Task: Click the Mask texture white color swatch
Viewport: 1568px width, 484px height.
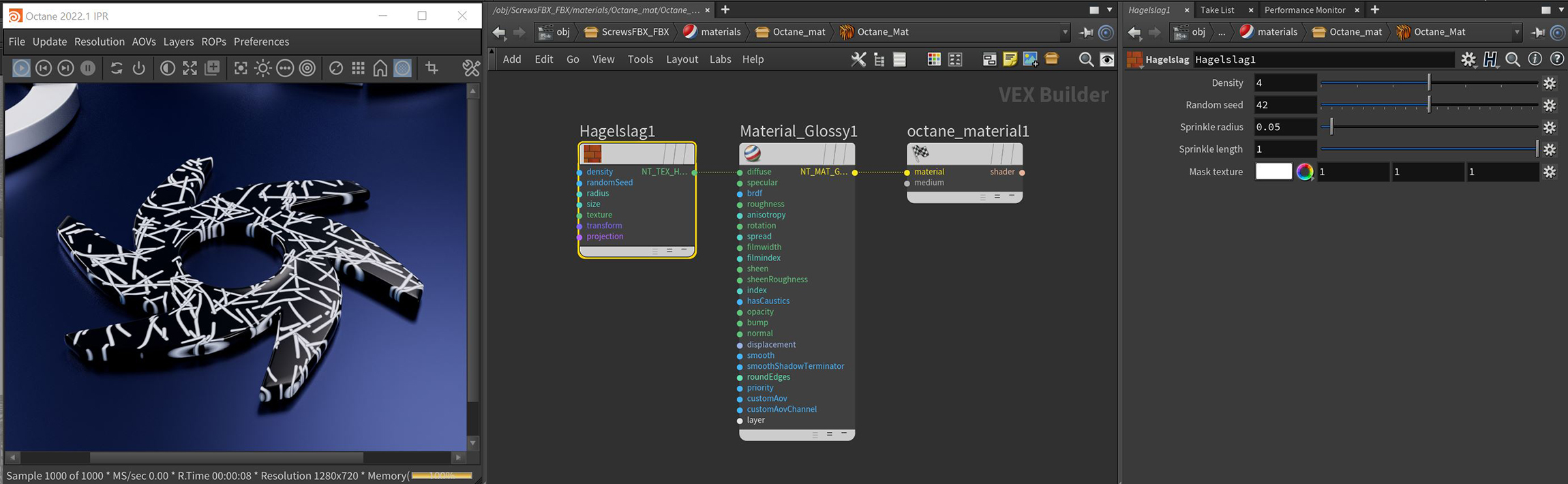Action: point(1273,172)
